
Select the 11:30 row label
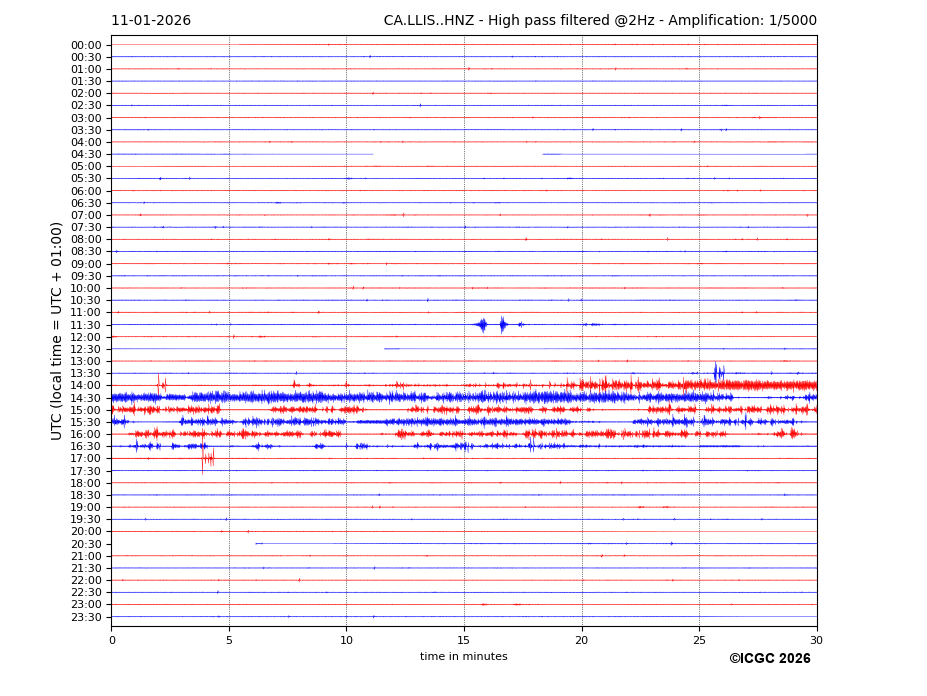[x=86, y=325]
